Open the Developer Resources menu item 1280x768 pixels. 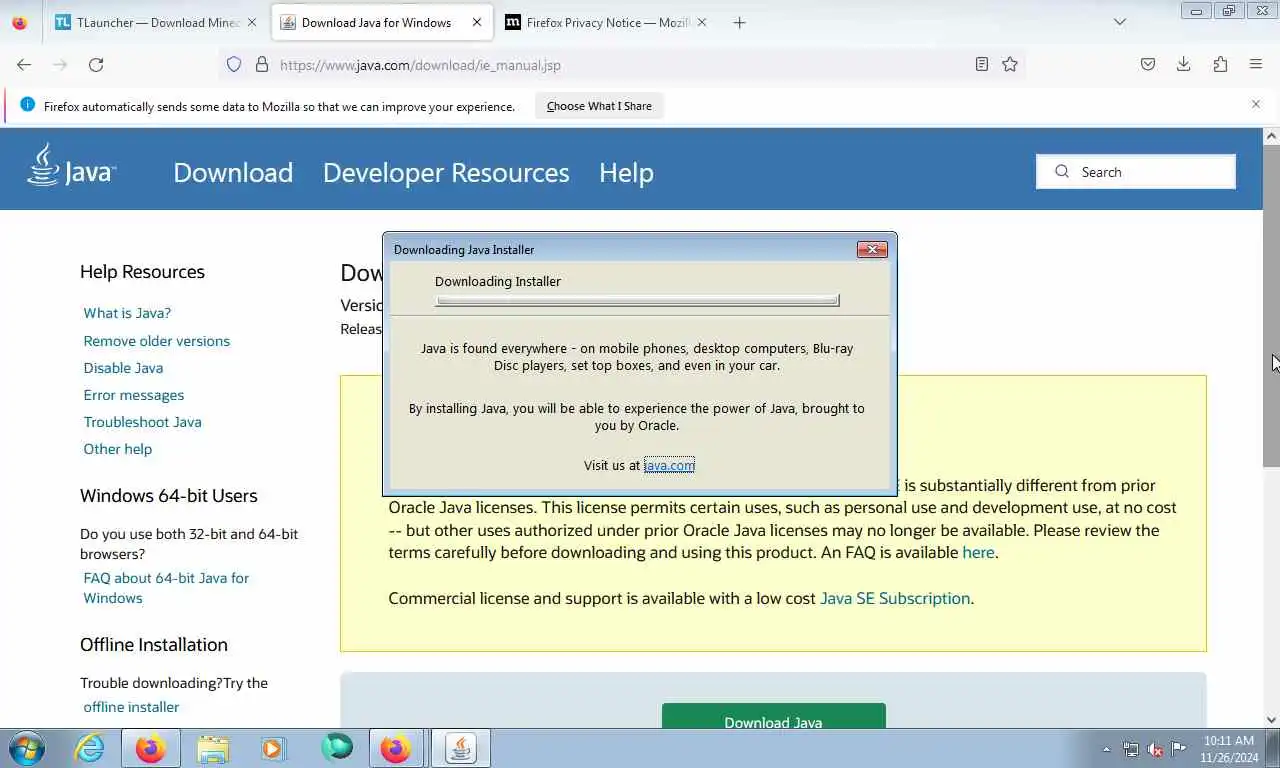(x=446, y=172)
